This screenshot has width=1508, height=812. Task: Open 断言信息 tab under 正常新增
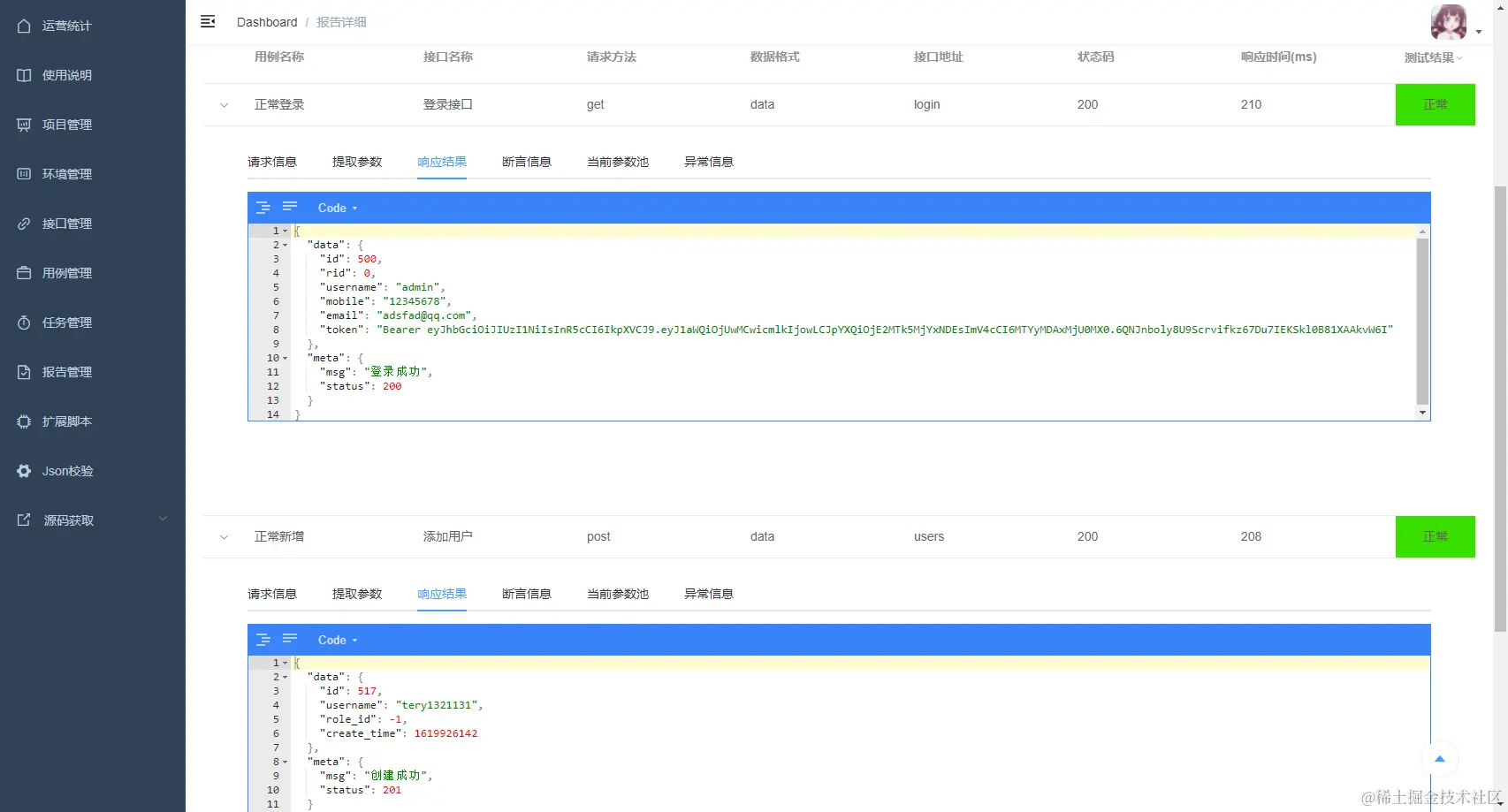pos(527,594)
